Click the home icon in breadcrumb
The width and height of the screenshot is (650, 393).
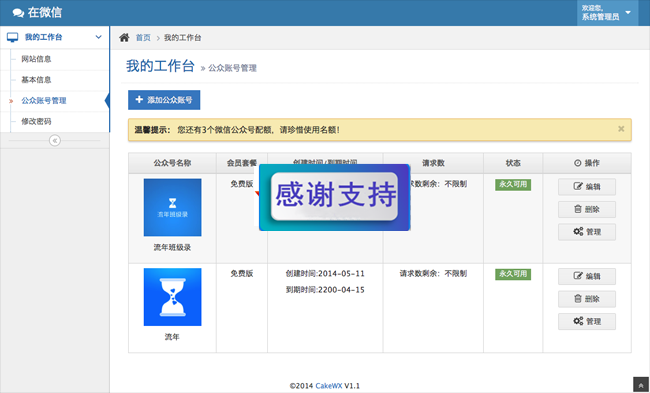pyautogui.click(x=124, y=38)
